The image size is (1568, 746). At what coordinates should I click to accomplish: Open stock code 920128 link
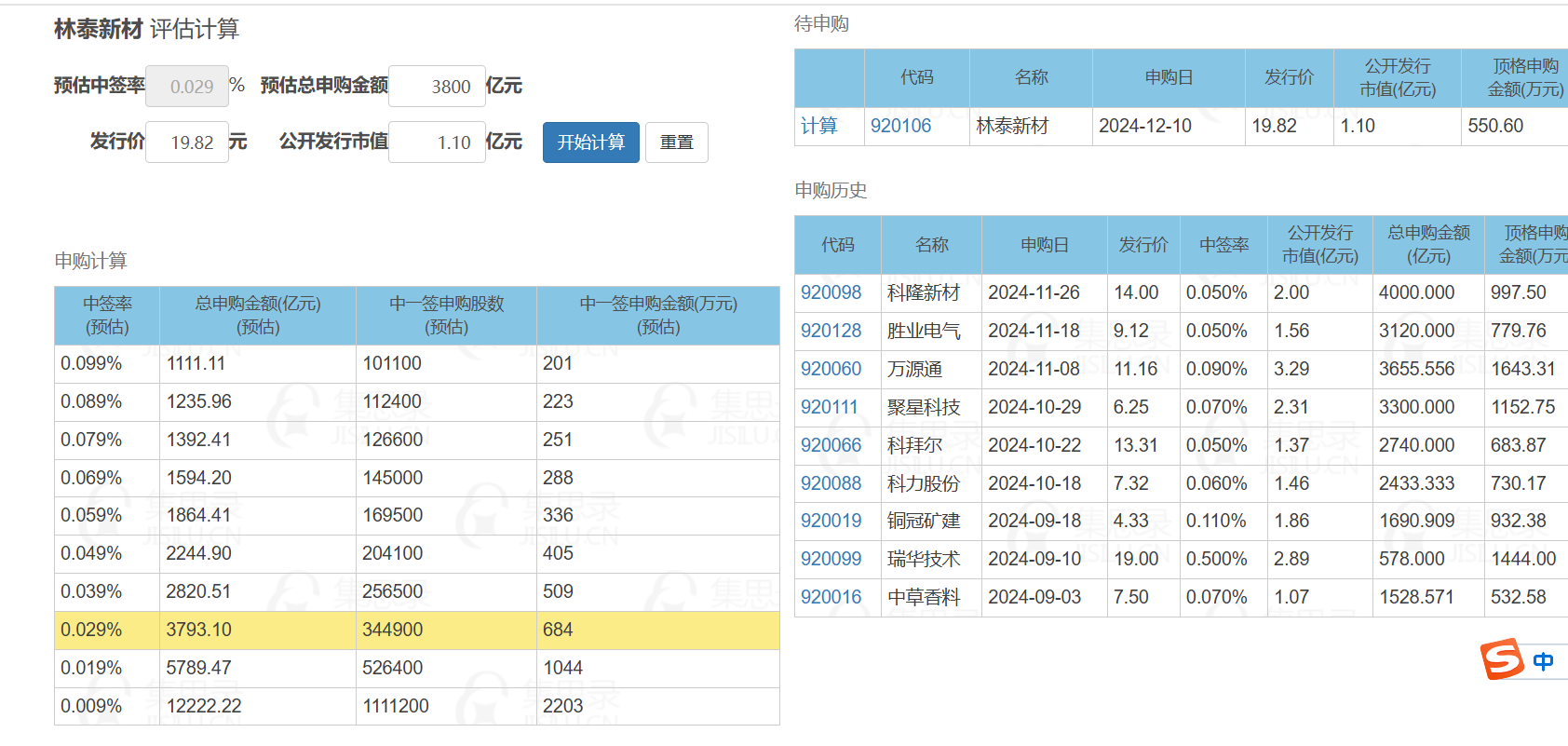(831, 331)
